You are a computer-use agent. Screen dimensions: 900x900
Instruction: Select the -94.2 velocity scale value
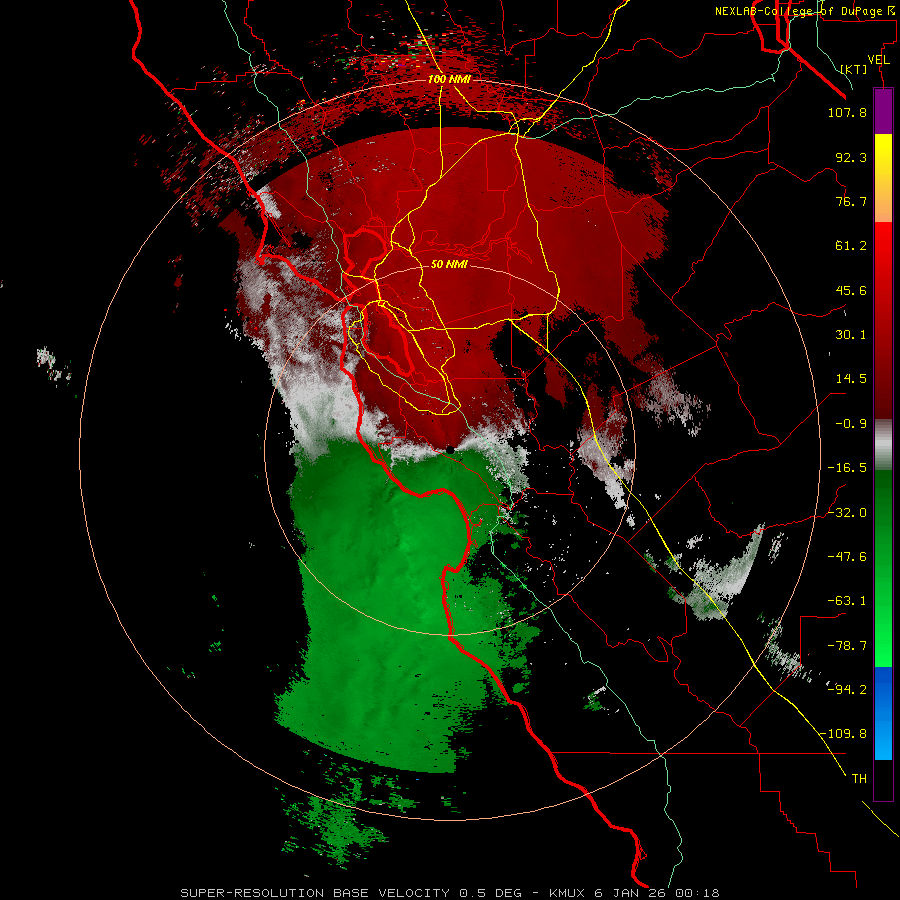click(x=847, y=689)
